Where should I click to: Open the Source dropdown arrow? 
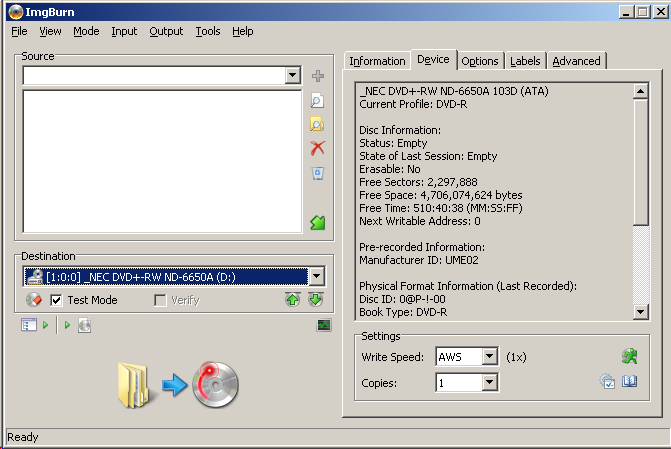293,76
